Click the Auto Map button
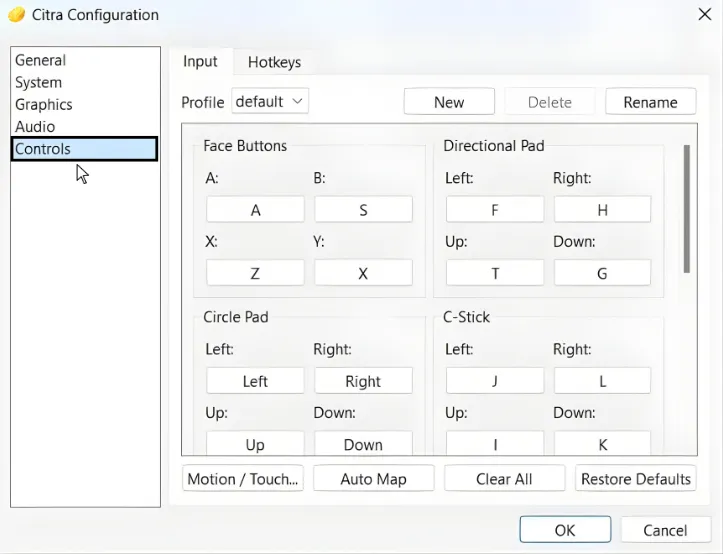 pyautogui.click(x=373, y=479)
